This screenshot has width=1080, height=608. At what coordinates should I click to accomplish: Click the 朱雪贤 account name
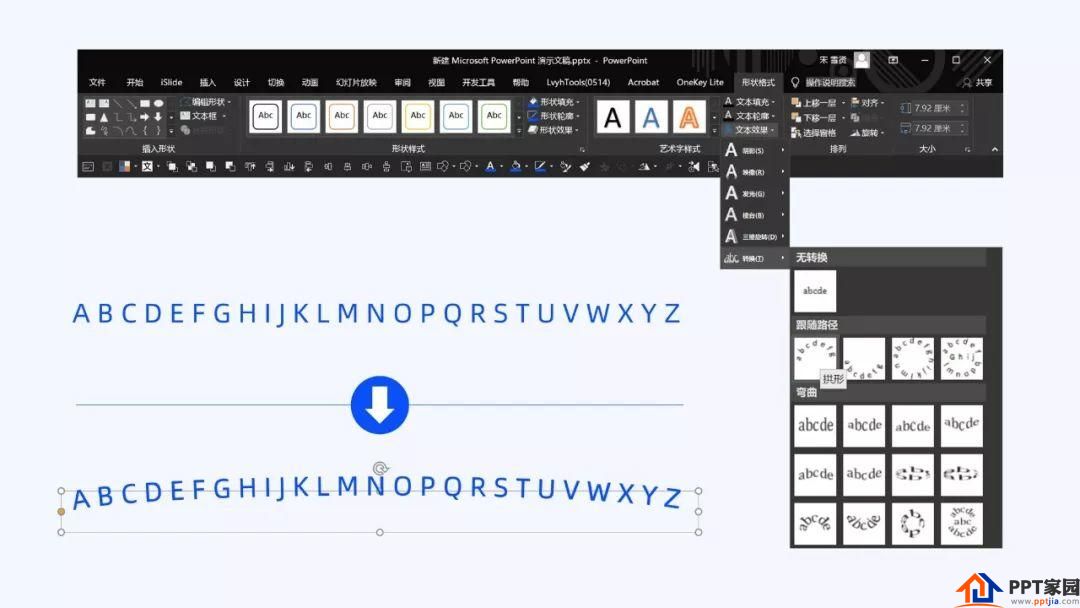pyautogui.click(x=833, y=60)
